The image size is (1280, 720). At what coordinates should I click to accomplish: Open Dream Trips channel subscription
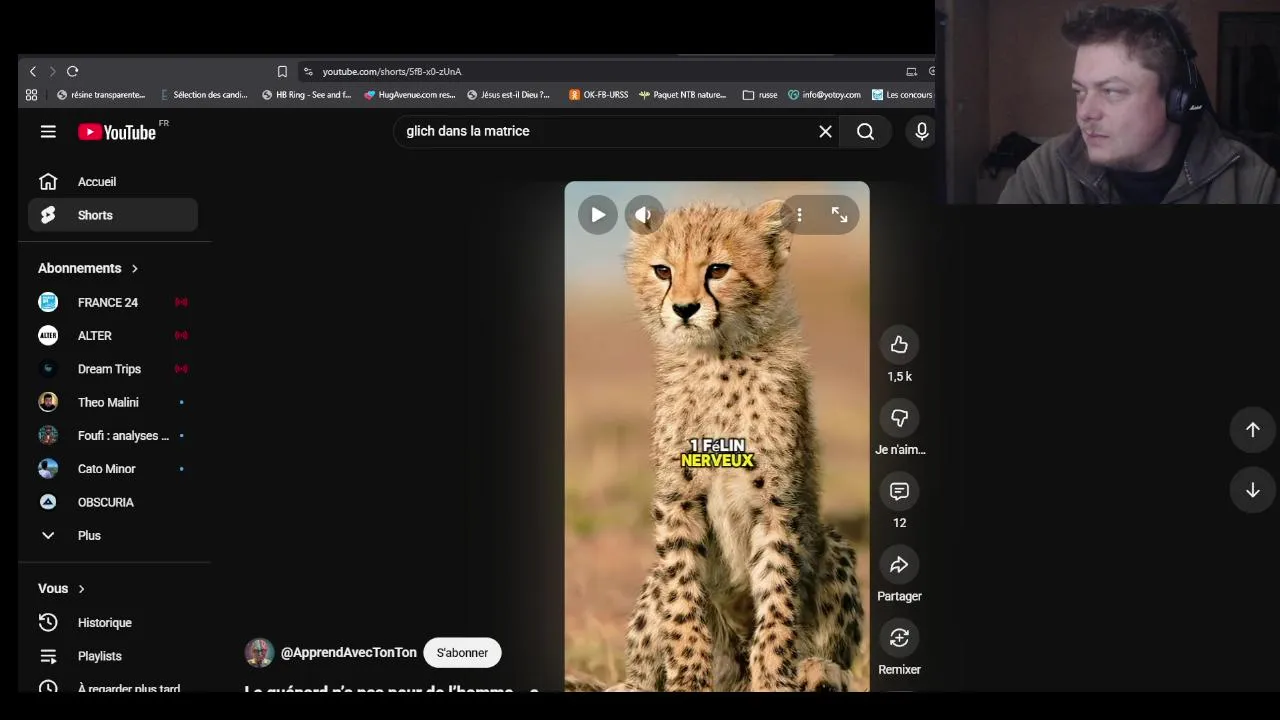click(113, 369)
